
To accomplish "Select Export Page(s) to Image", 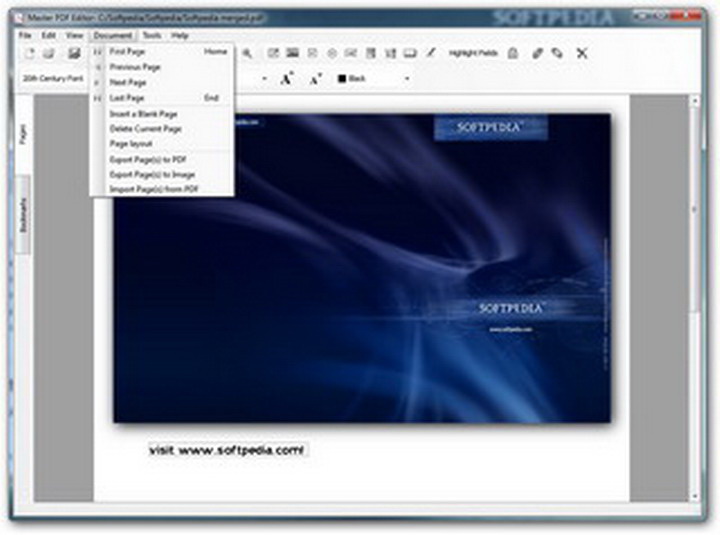I will [162, 175].
